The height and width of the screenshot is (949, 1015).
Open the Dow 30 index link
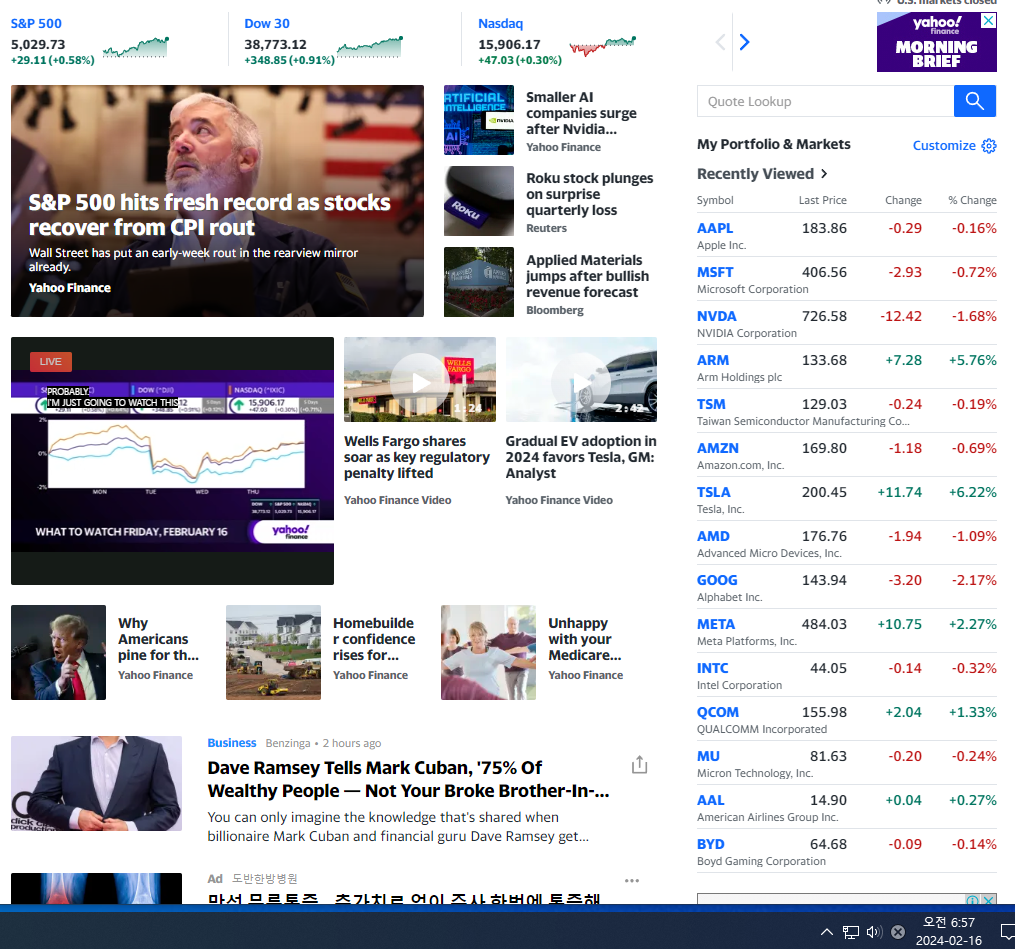267,23
